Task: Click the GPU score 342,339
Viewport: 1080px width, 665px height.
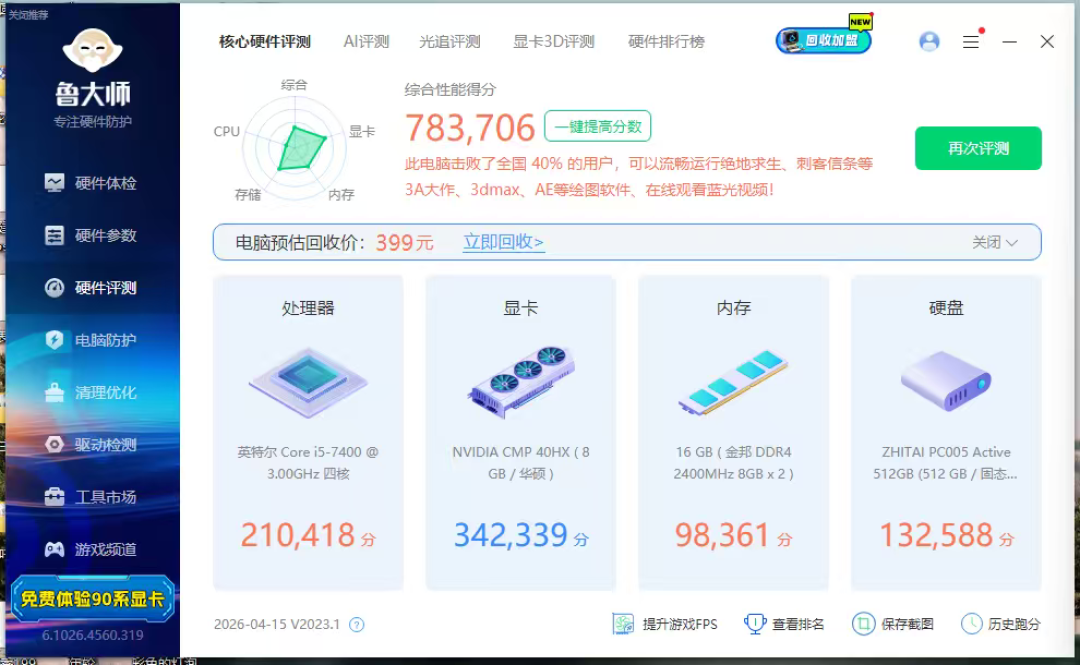Action: point(511,535)
